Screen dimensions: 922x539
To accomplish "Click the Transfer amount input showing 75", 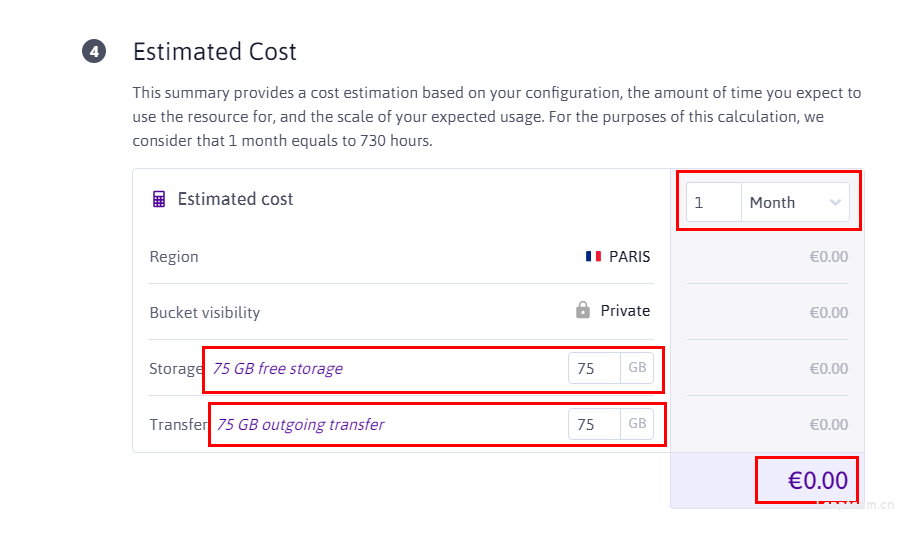I will (594, 424).
